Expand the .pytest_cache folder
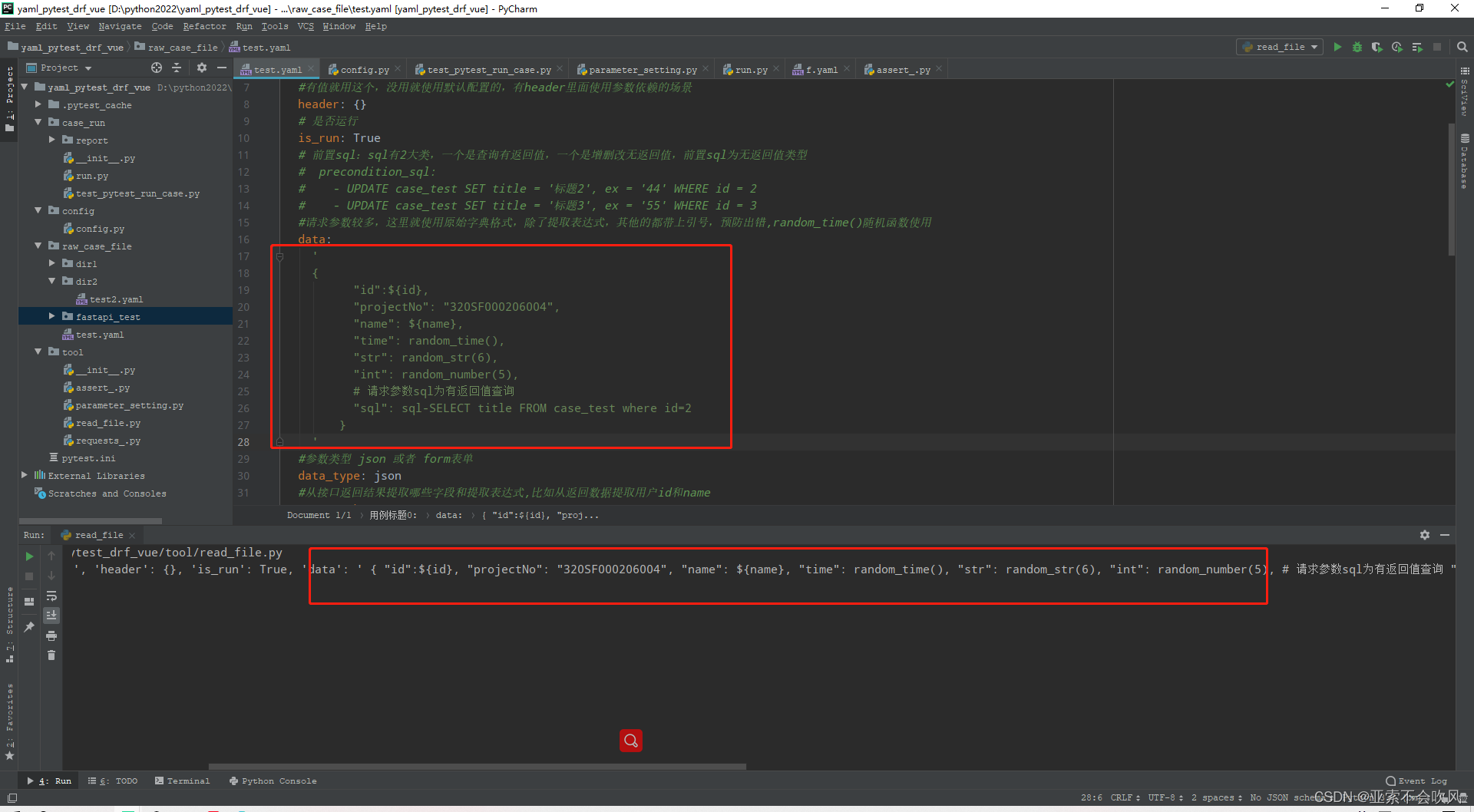This screenshot has width=1474, height=812. click(38, 104)
